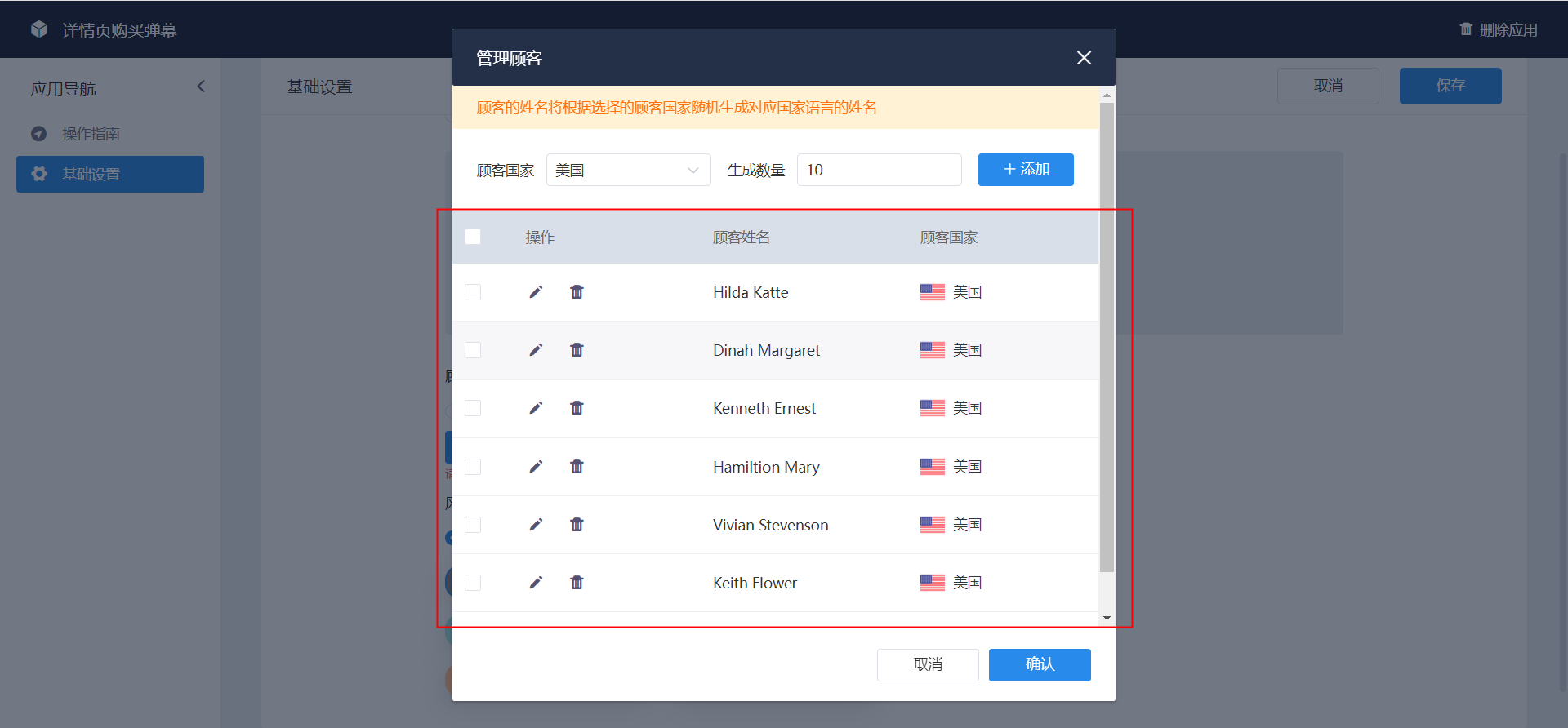Image resolution: width=1568 pixels, height=728 pixels.
Task: Delete the Hamiltion Mary customer row
Action: click(577, 467)
